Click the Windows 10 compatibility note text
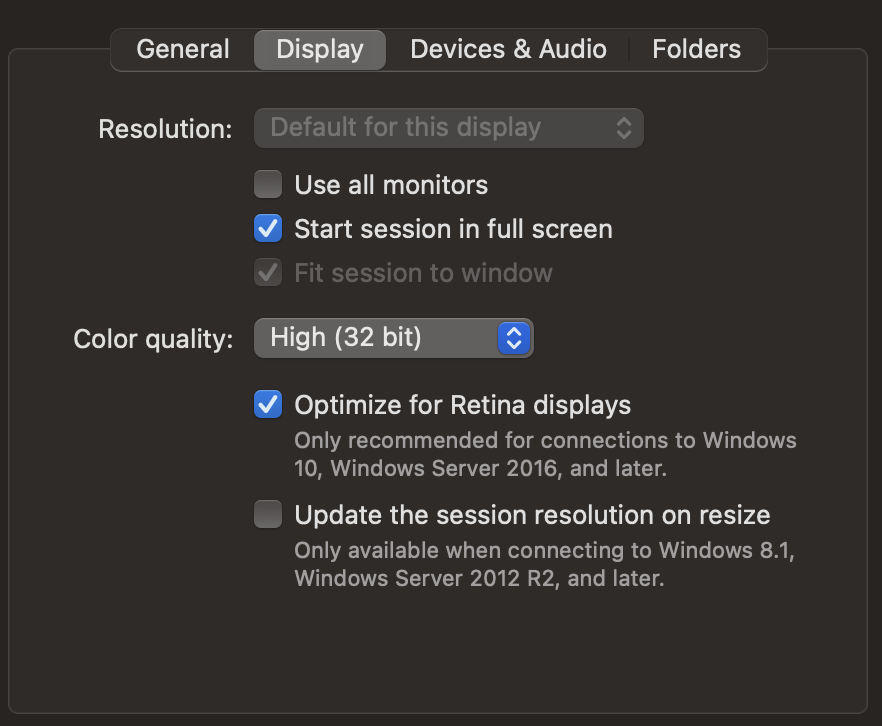Image resolution: width=882 pixels, height=726 pixels. pyautogui.click(x=545, y=455)
